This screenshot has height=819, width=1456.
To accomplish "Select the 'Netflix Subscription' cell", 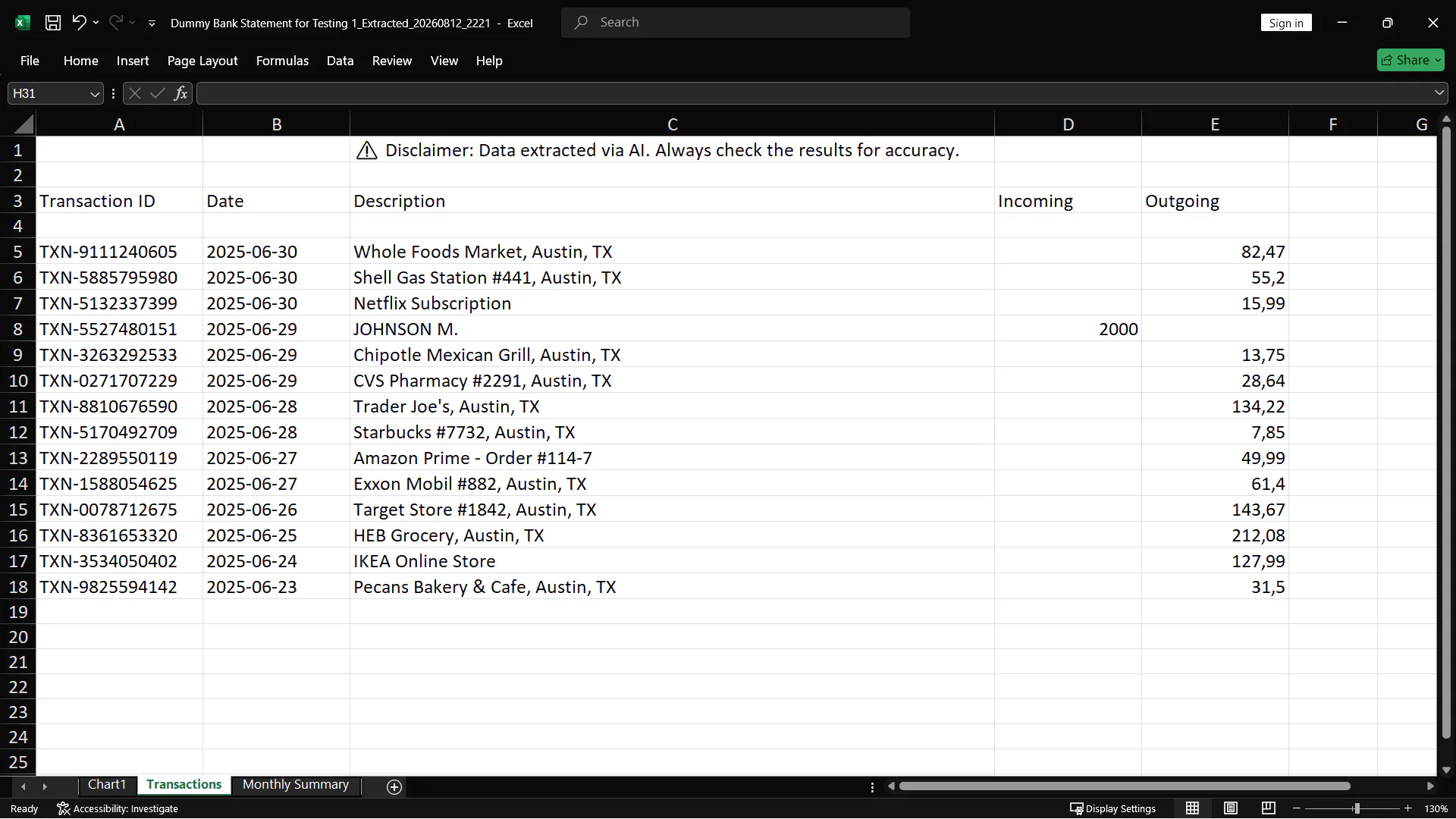I will (672, 303).
